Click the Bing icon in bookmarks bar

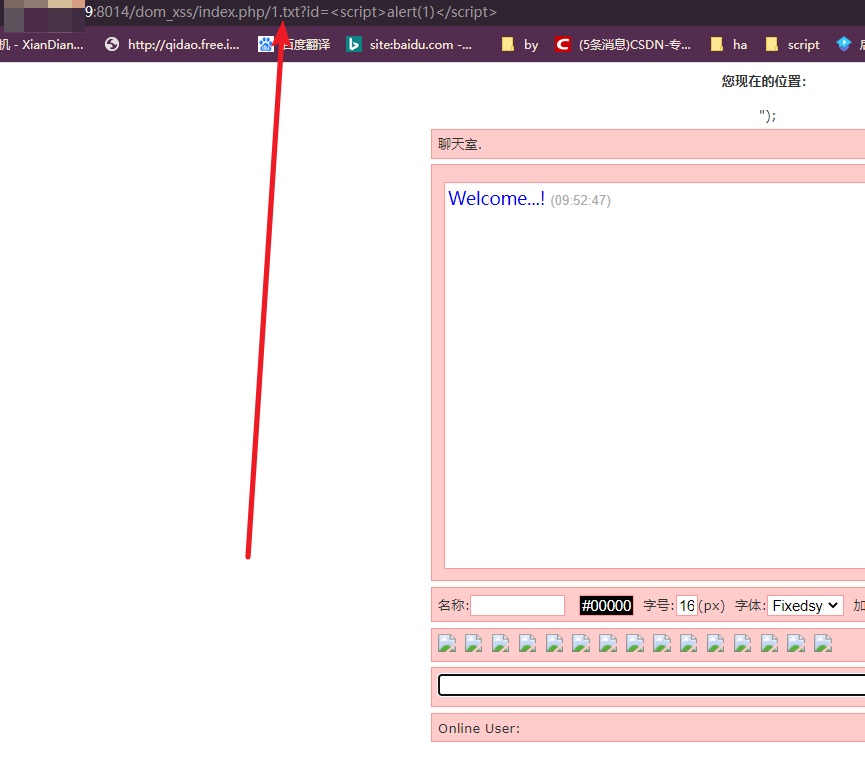354,44
